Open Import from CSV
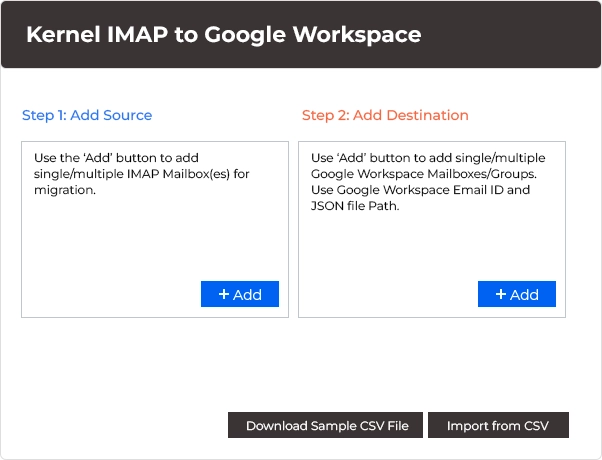Screen dimensions: 602x460 498,425
